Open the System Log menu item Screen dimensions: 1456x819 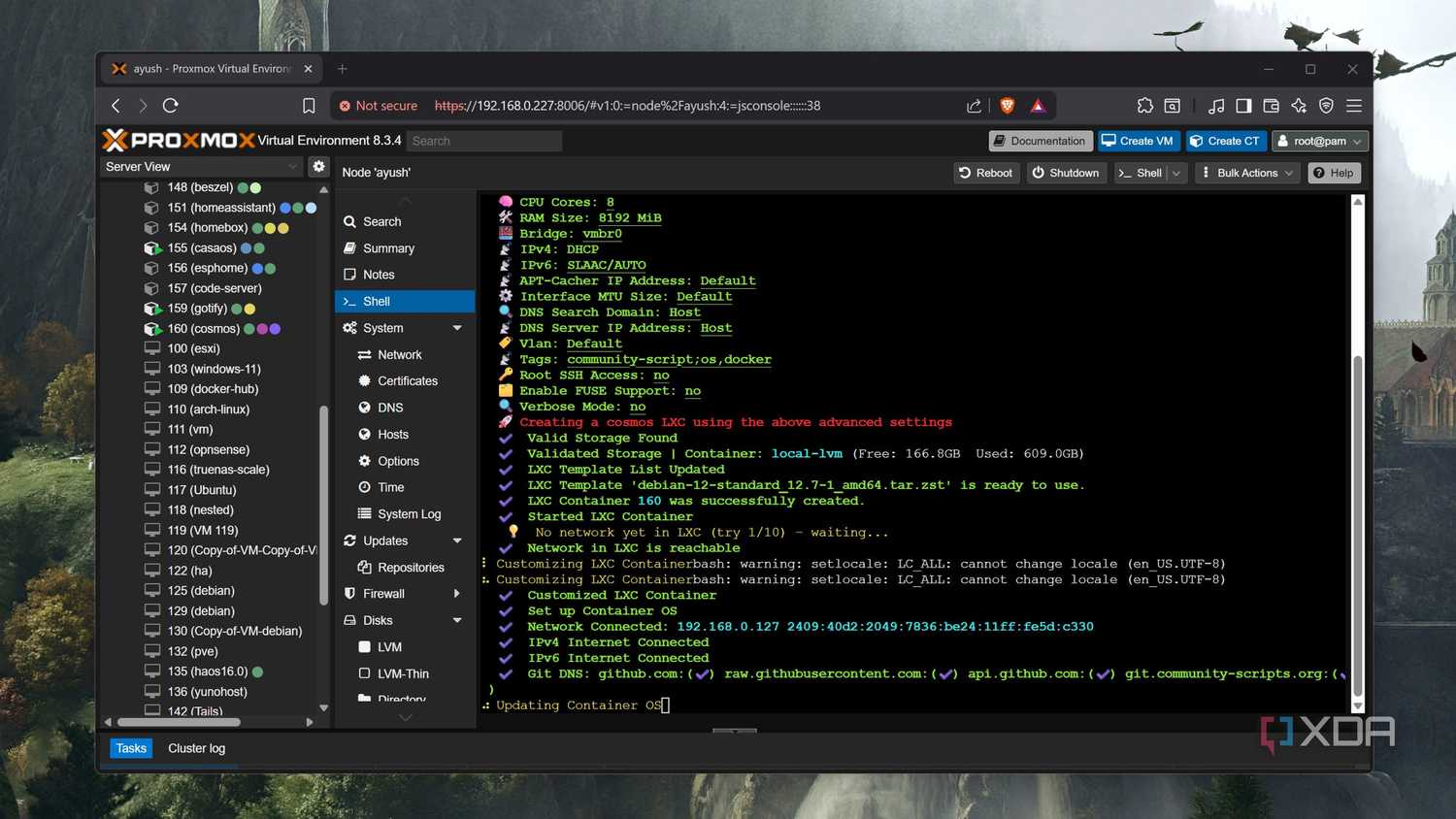click(405, 514)
